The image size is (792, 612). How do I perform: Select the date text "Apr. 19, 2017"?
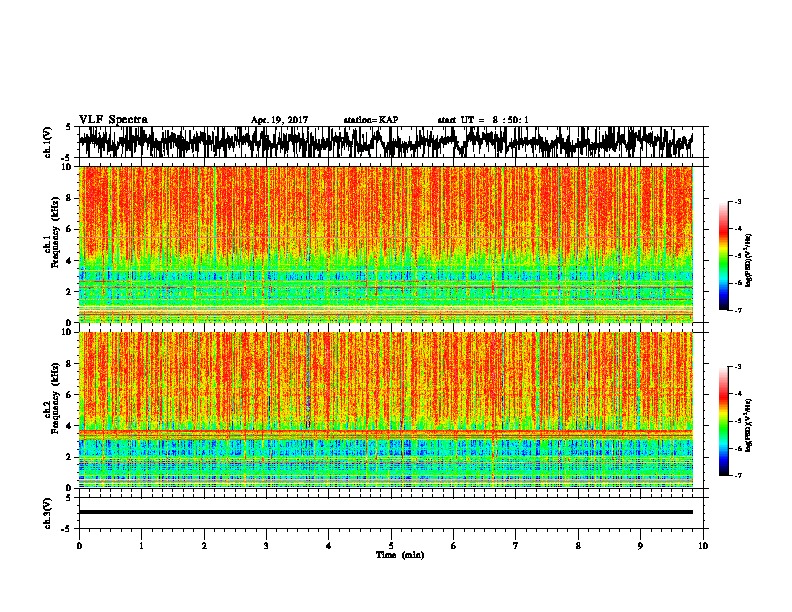coord(279,120)
